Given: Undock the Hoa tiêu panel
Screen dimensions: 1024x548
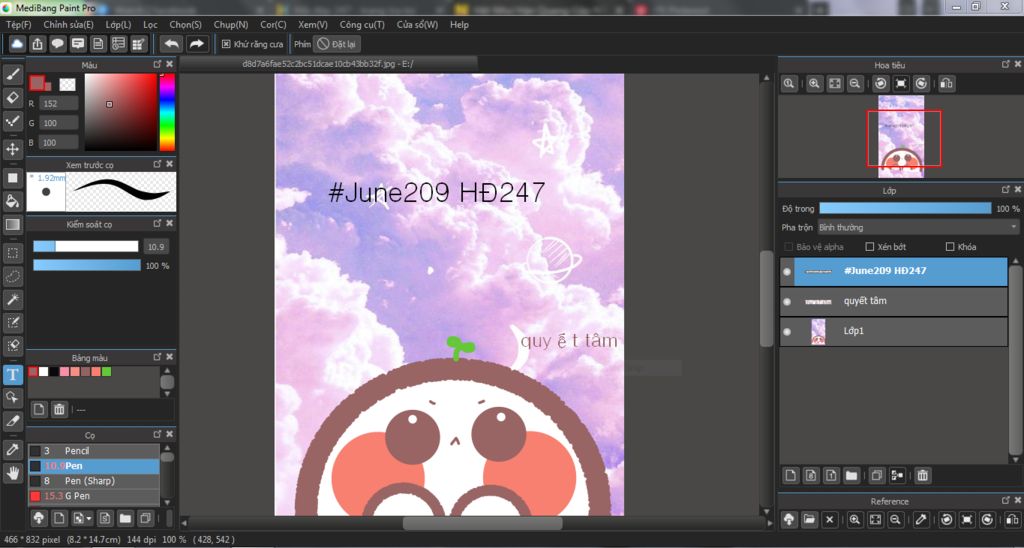Looking at the screenshot, I should (1006, 64).
